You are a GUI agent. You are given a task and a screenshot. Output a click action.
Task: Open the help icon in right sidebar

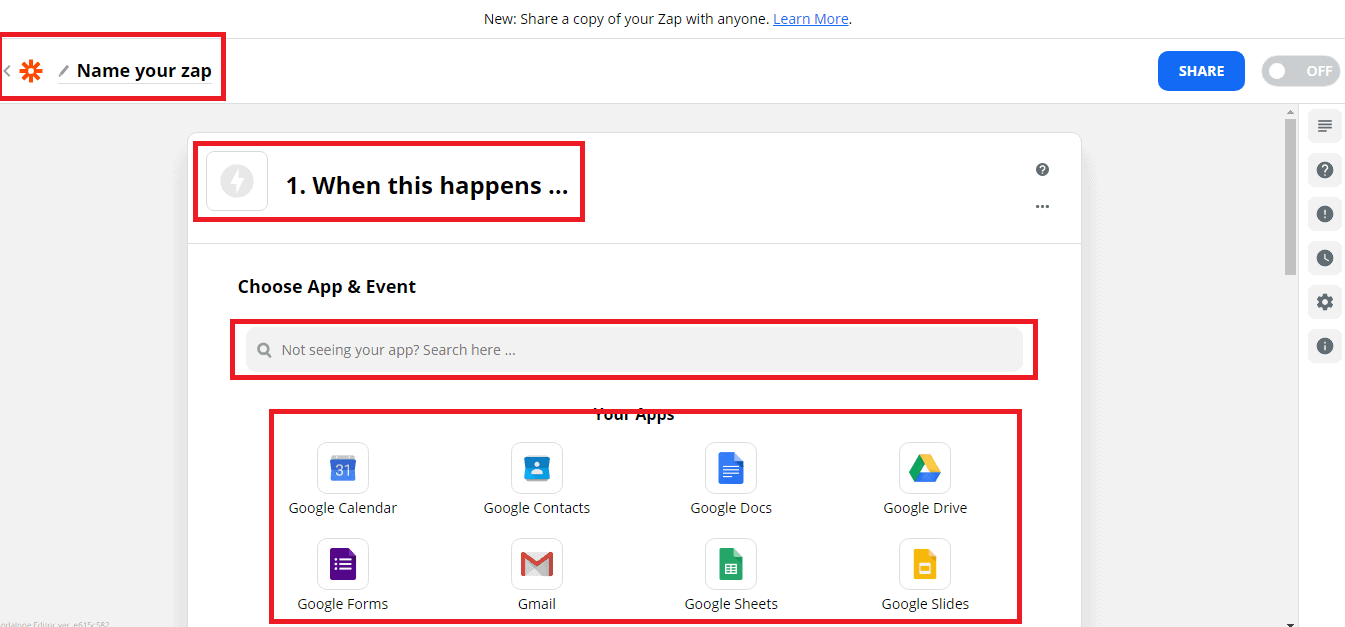[x=1325, y=170]
